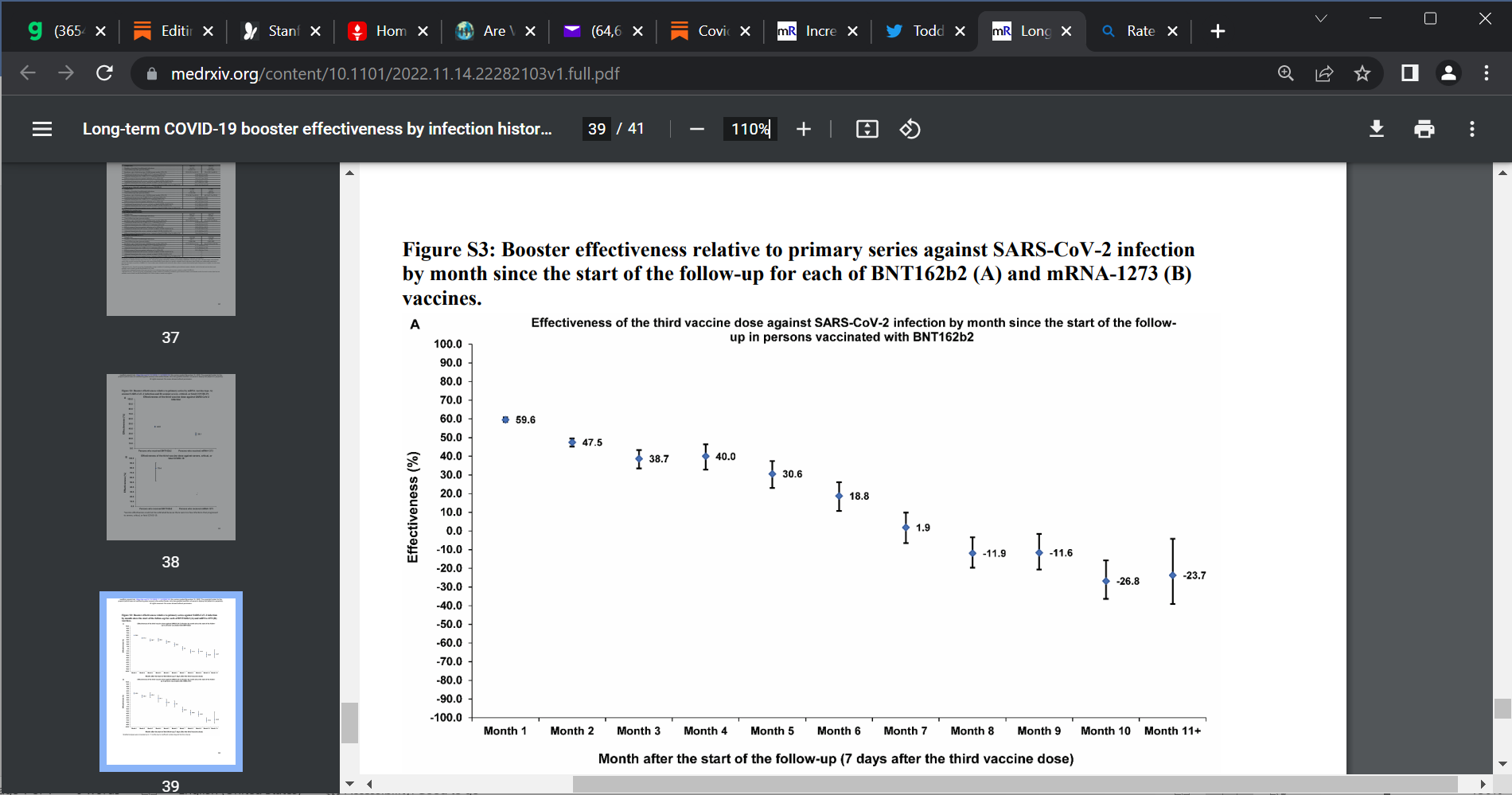Click the document horizontal scrollbar thumb
Image resolution: width=1512 pixels, height=795 pixels.
(x=1015, y=784)
